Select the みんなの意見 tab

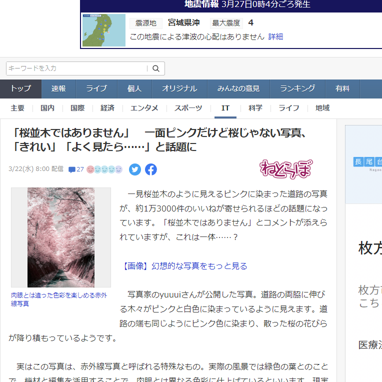coord(238,89)
